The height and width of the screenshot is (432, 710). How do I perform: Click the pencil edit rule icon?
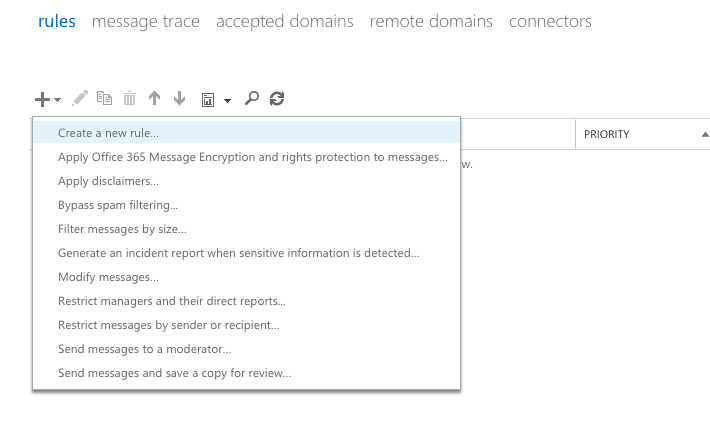point(80,98)
